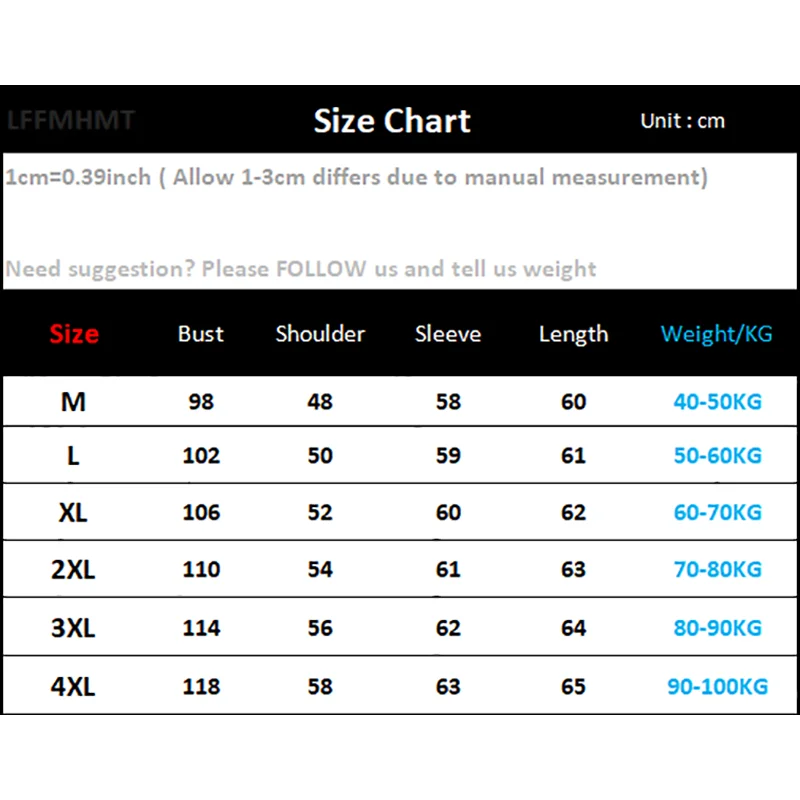Select the 3XL size row label
Screen dimensions: 800x800
coord(74,629)
